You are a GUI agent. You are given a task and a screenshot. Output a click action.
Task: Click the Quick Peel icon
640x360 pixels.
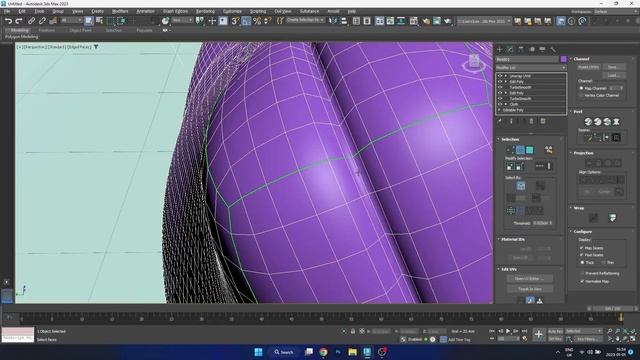click(588, 122)
